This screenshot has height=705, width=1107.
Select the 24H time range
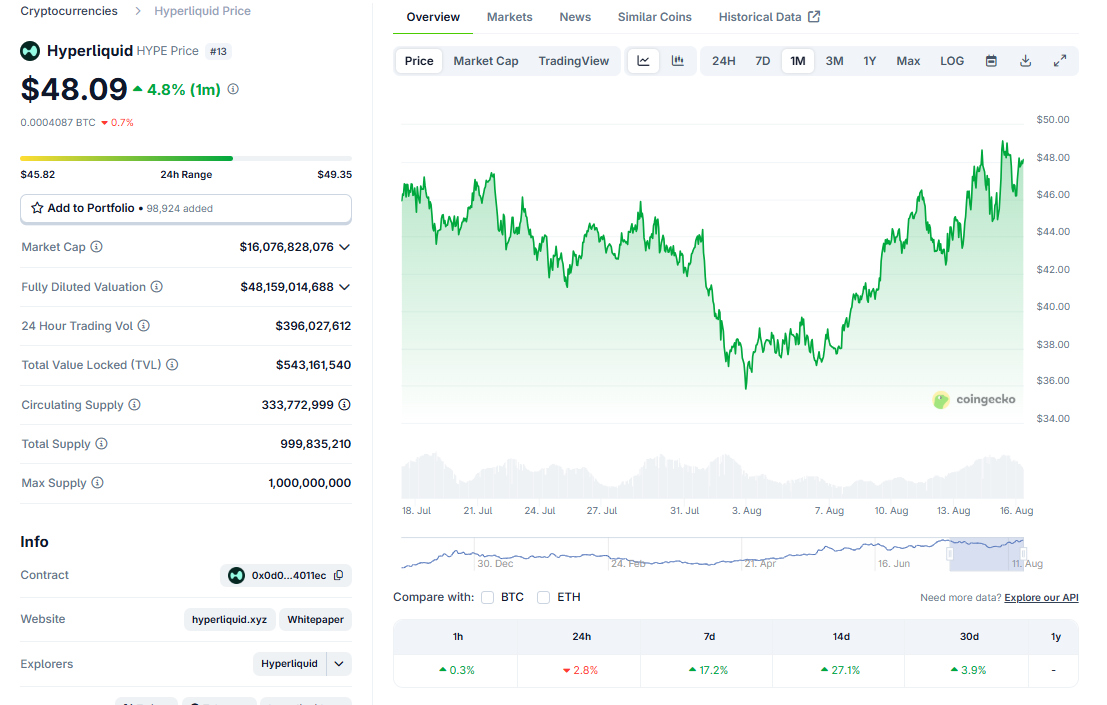click(724, 61)
